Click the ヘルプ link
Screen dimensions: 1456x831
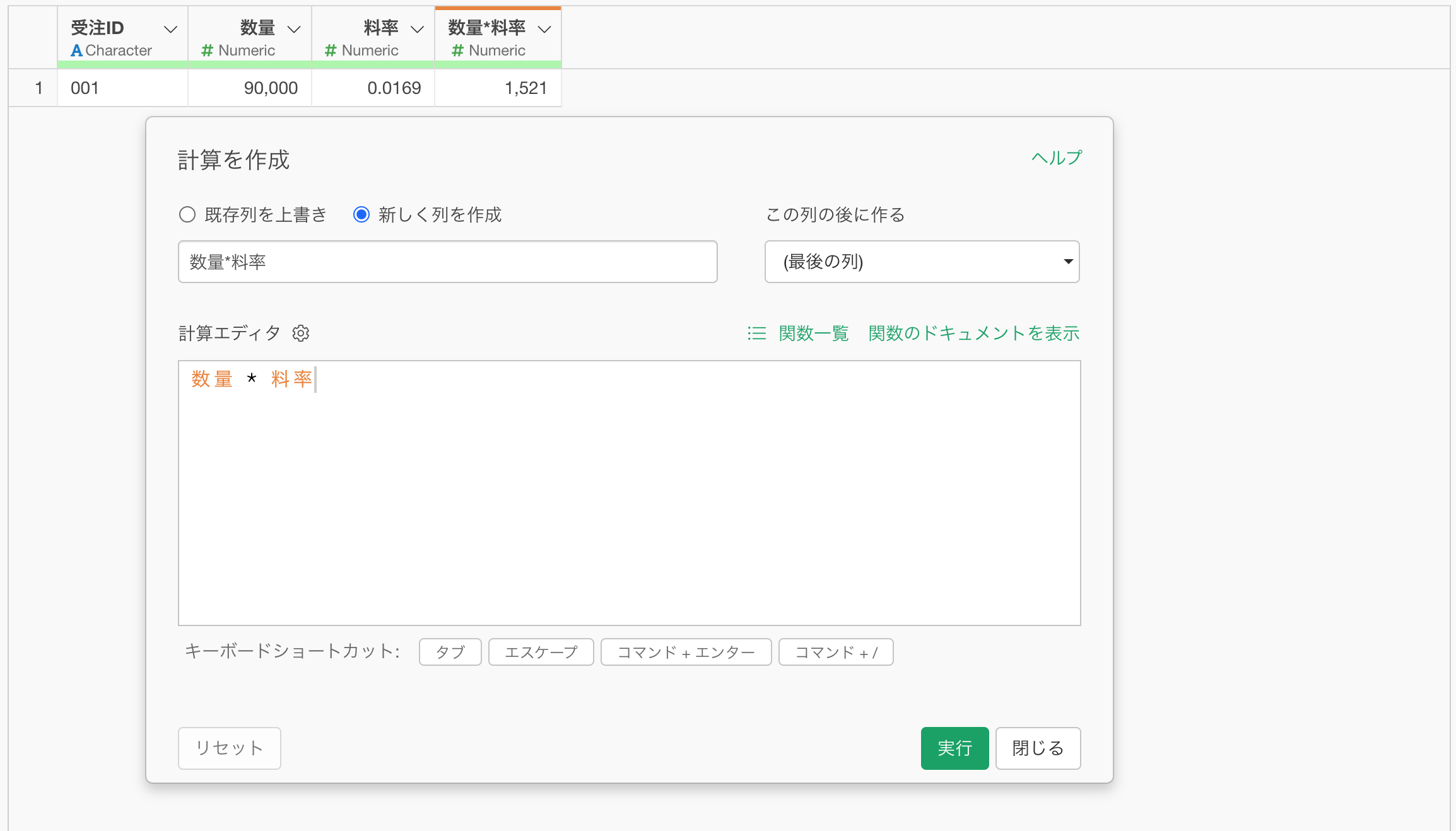pos(1057,158)
